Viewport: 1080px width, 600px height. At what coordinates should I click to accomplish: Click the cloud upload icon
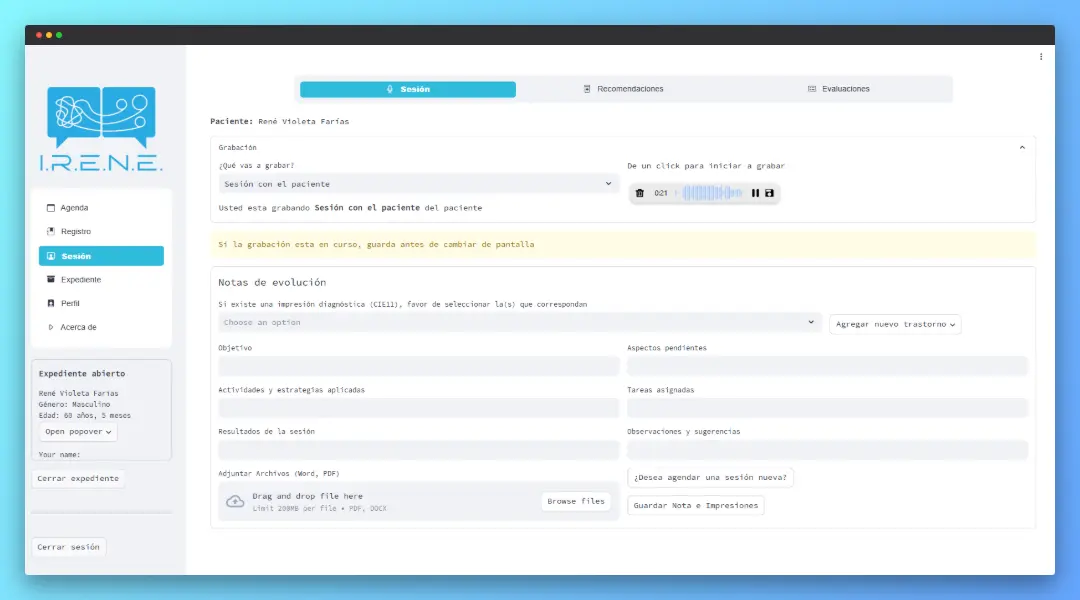click(x=235, y=502)
